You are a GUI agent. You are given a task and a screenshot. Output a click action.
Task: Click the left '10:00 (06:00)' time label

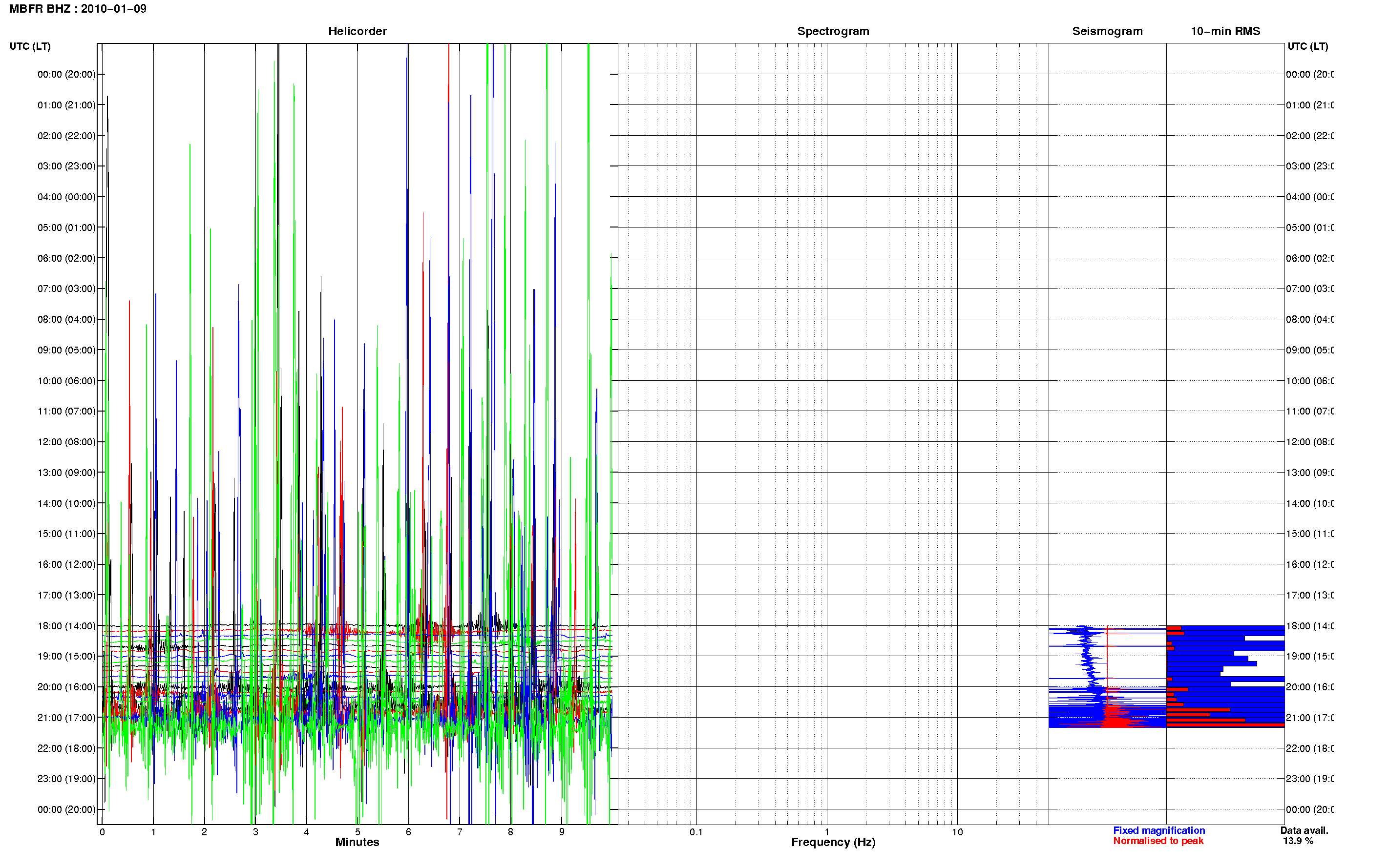click(66, 381)
